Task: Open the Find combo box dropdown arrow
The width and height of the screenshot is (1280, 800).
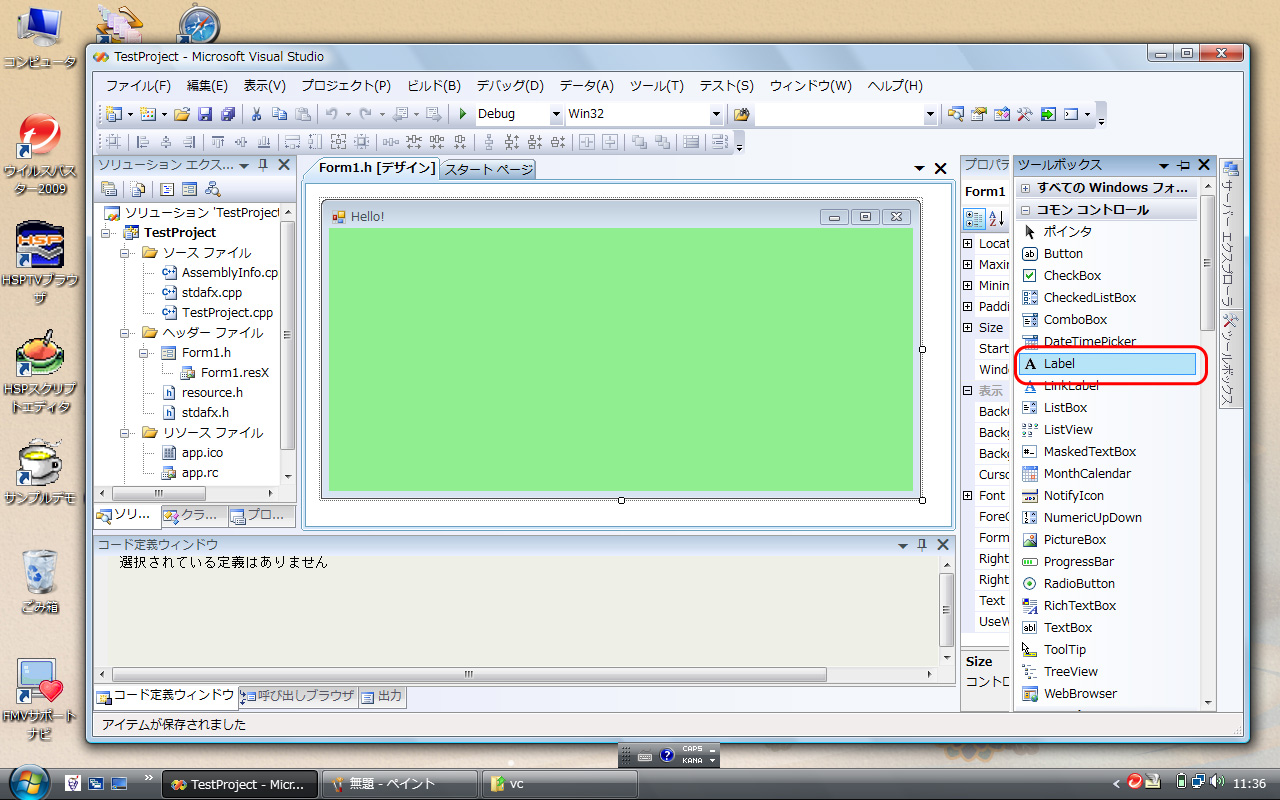Action: tap(931, 114)
